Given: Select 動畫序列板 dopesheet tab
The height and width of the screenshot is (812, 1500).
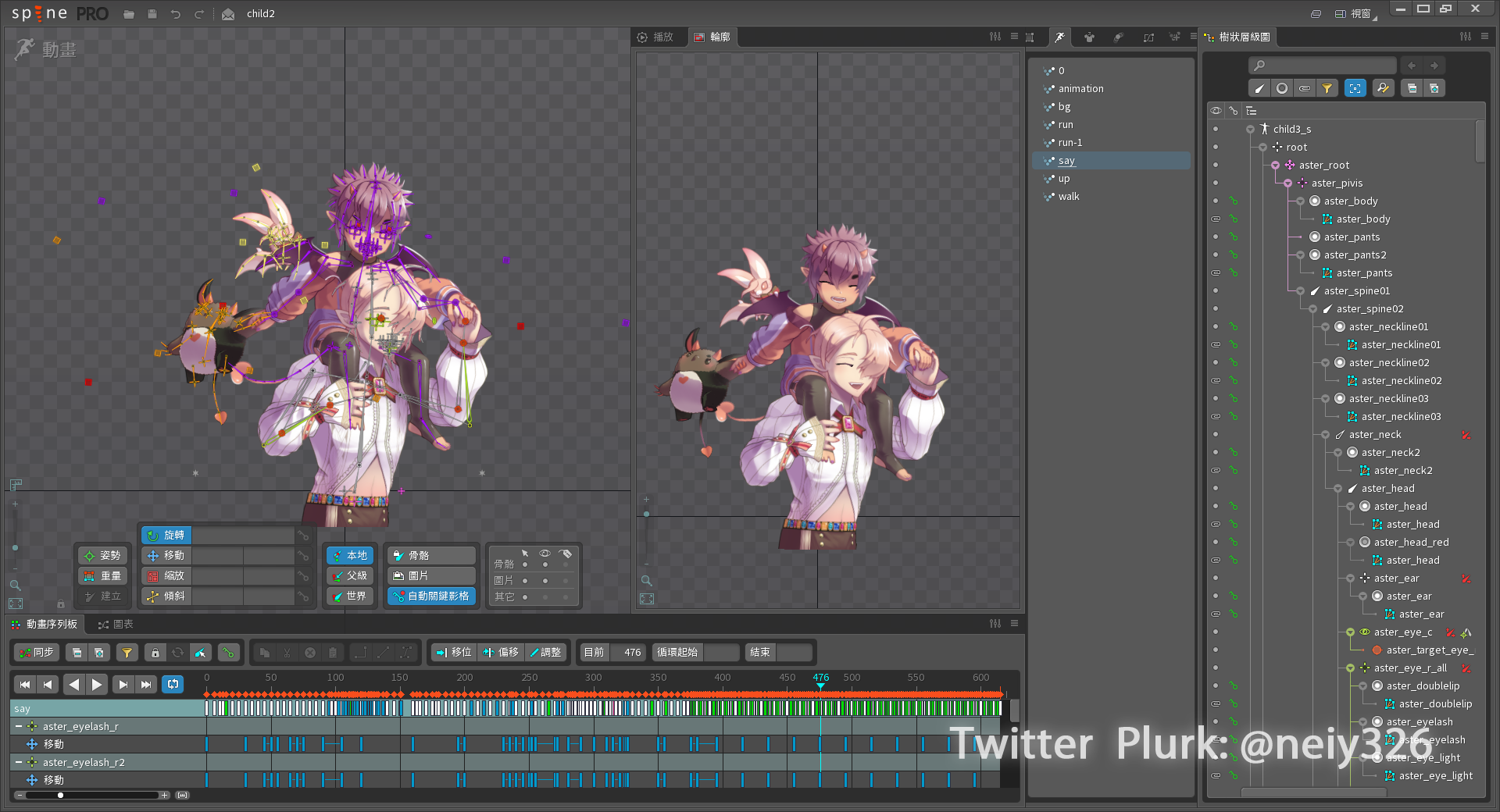Looking at the screenshot, I should pyautogui.click(x=45, y=625).
